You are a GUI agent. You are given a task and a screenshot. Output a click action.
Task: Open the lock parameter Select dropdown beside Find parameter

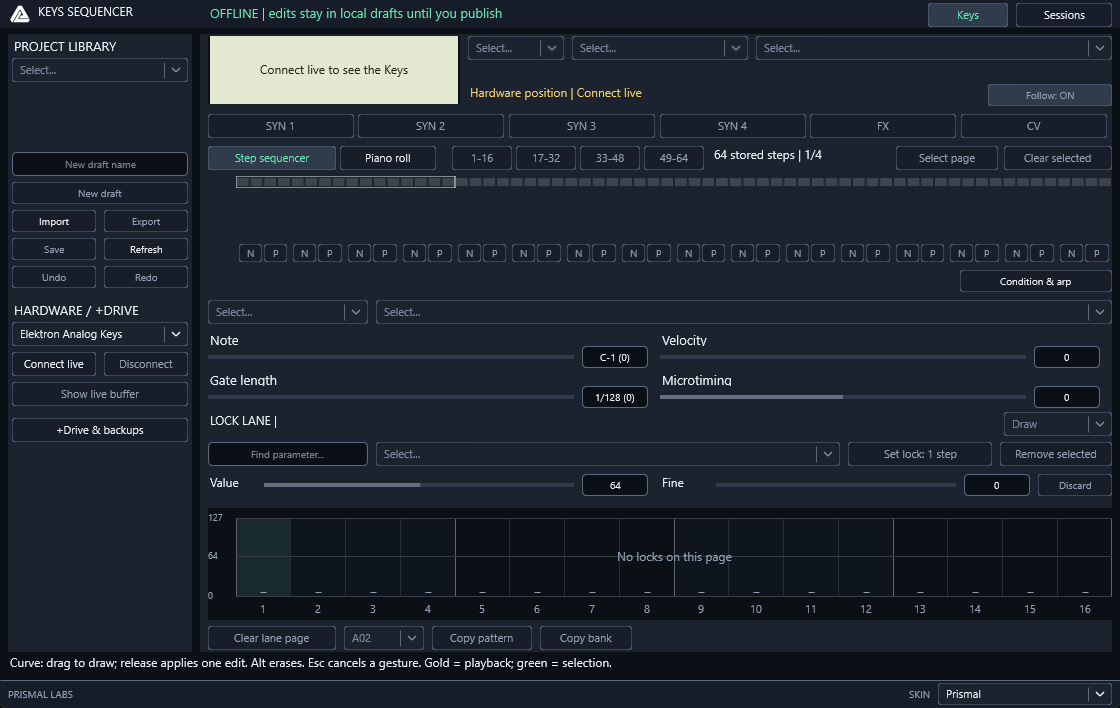(608, 454)
